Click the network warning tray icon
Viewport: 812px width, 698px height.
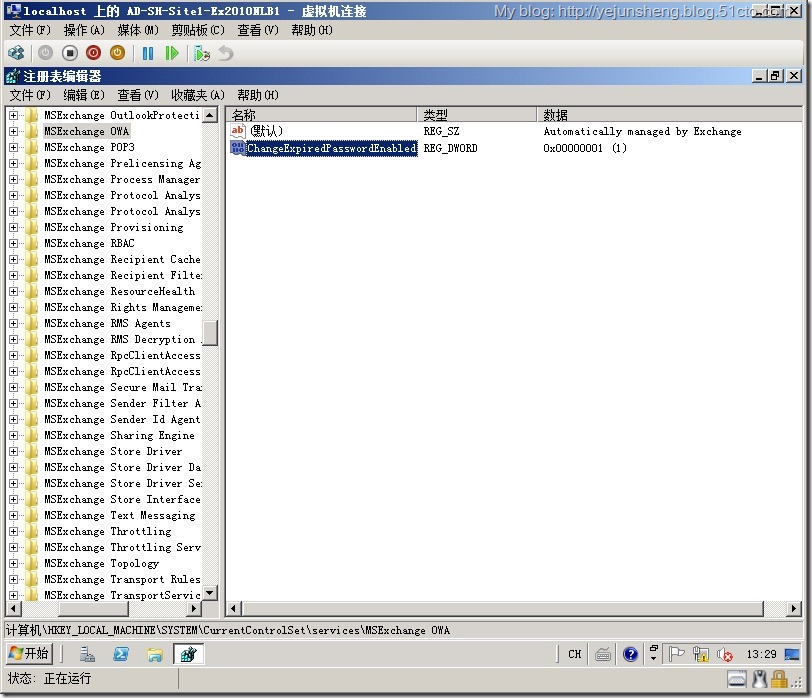pos(701,655)
